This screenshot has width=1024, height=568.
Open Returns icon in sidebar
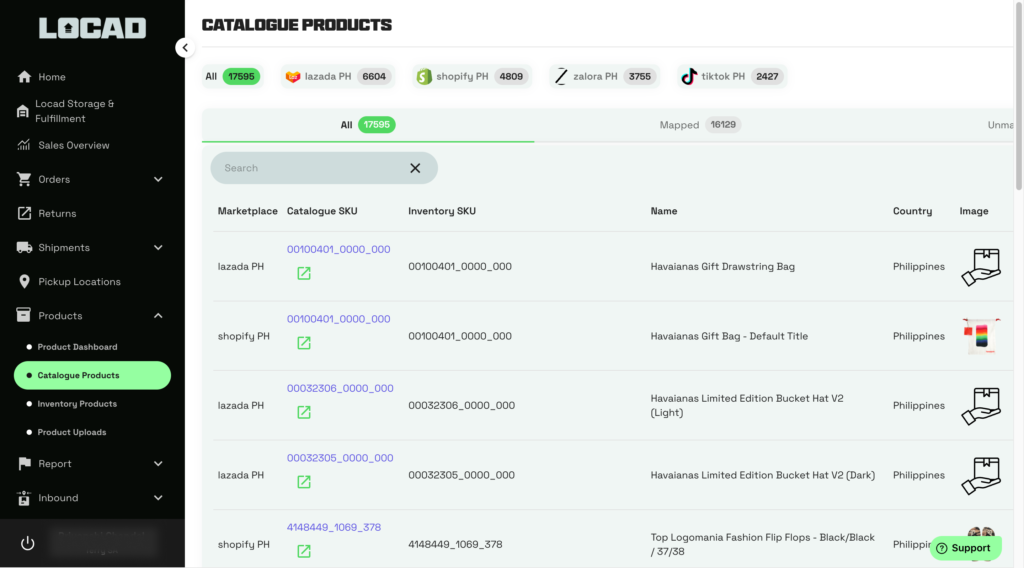coord(24,213)
